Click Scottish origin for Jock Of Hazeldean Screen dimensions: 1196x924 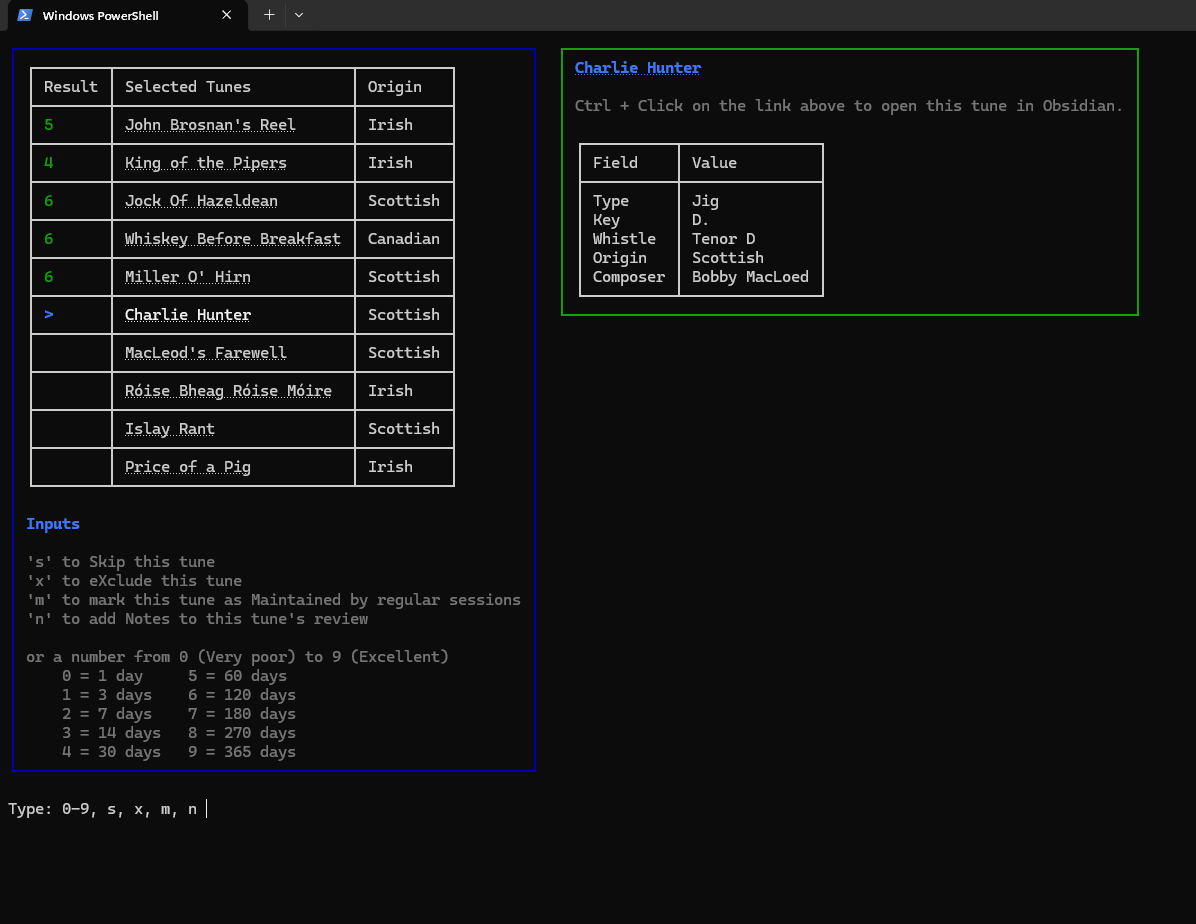click(403, 201)
